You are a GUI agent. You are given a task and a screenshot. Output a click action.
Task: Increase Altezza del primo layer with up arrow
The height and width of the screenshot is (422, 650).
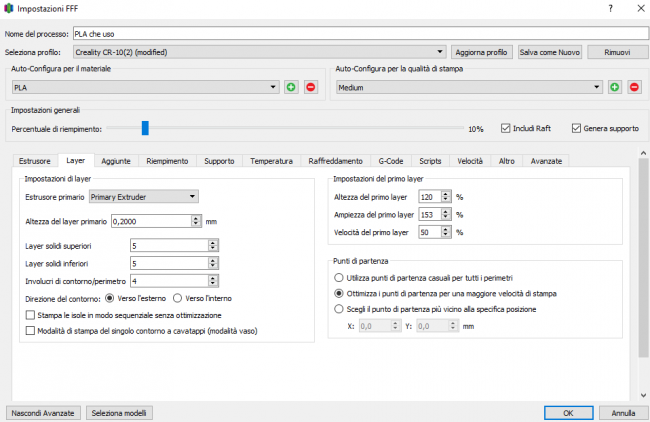[446, 194]
